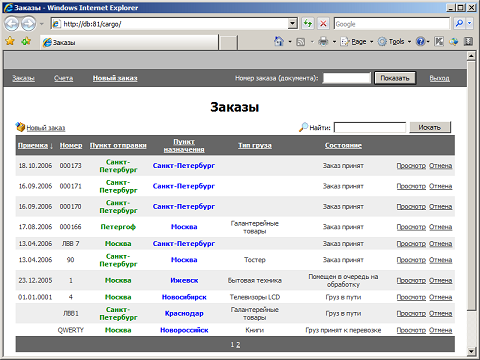Image resolution: width=480 pixels, height=360 pixels.
Task: Click the Home page icon
Action: tap(279, 41)
